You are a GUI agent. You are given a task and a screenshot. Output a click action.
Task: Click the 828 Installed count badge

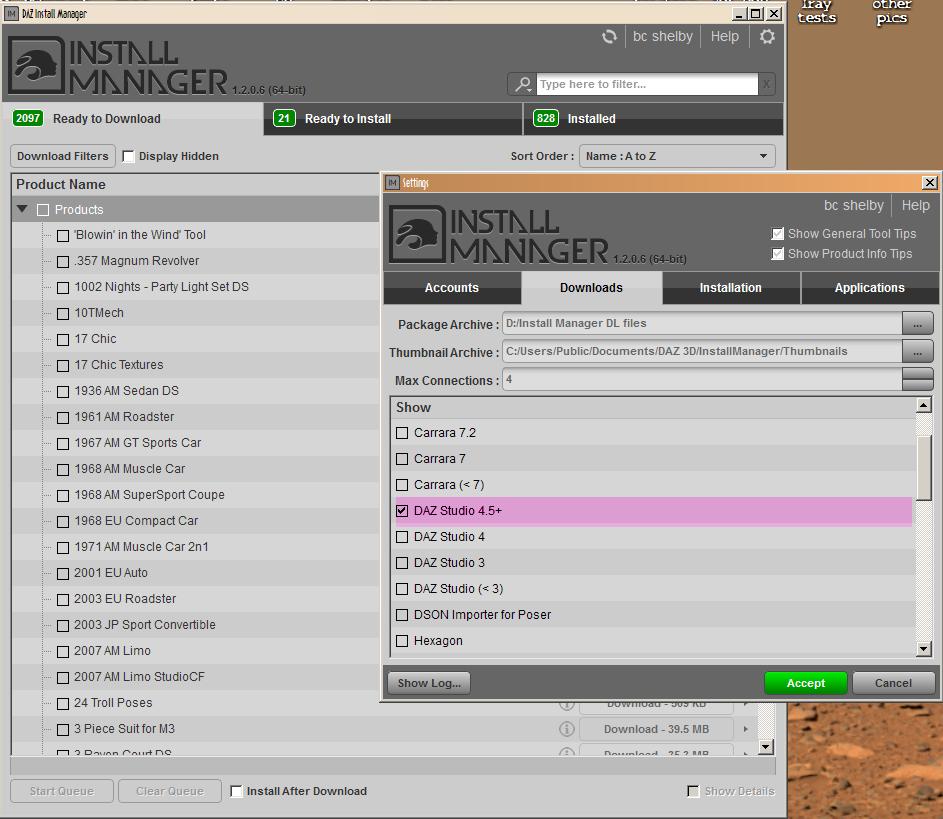pyautogui.click(x=545, y=118)
